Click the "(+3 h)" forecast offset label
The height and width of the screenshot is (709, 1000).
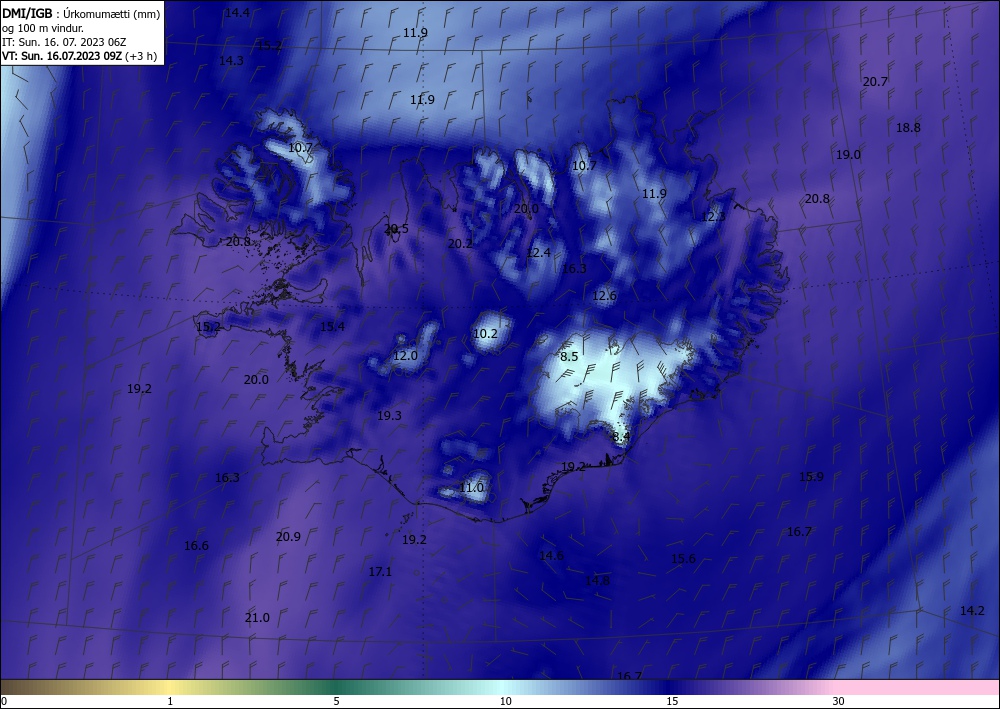point(142,56)
